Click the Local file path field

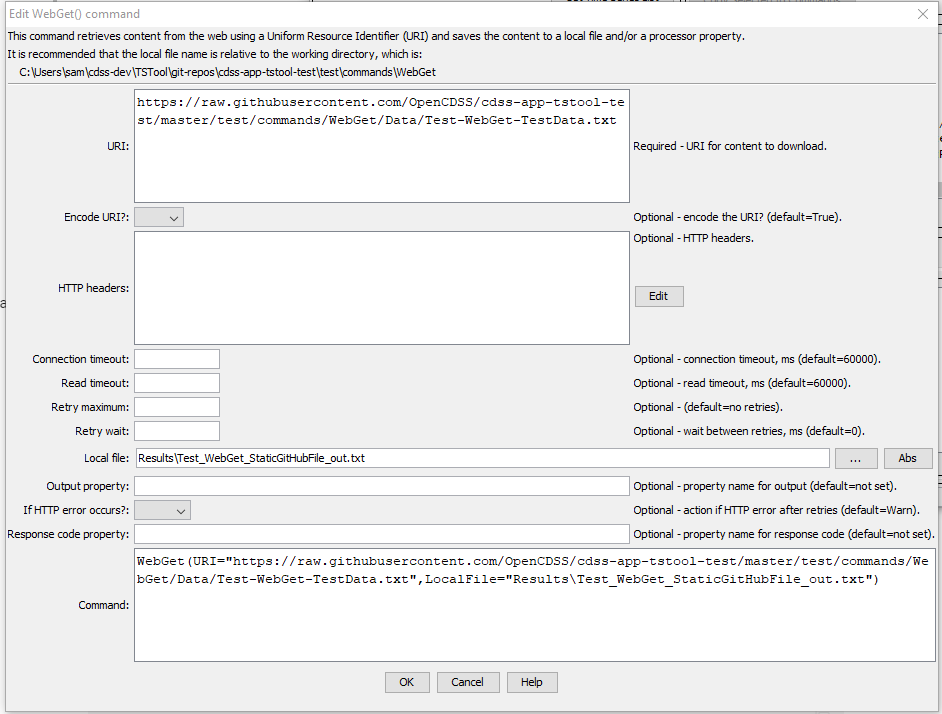480,457
